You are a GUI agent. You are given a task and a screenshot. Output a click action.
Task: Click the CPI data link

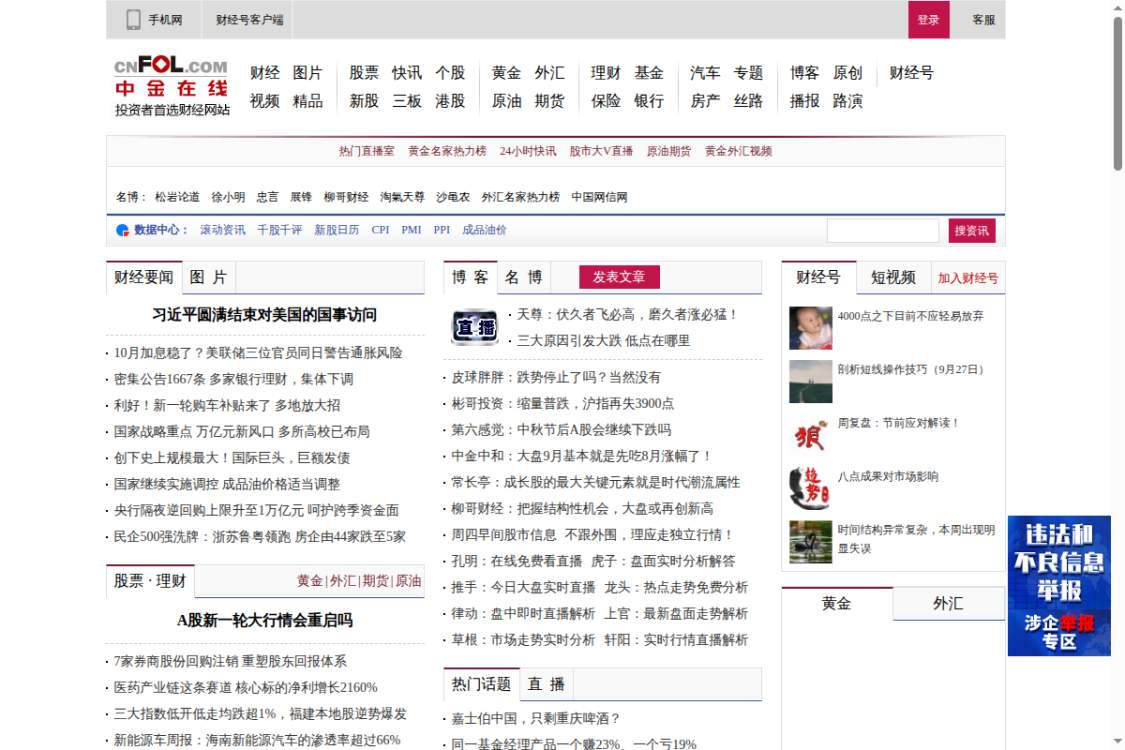(380, 230)
